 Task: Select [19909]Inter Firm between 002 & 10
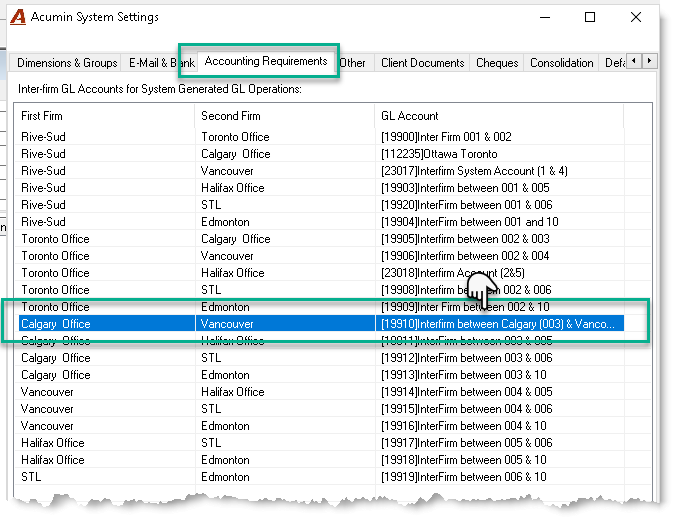(465, 307)
